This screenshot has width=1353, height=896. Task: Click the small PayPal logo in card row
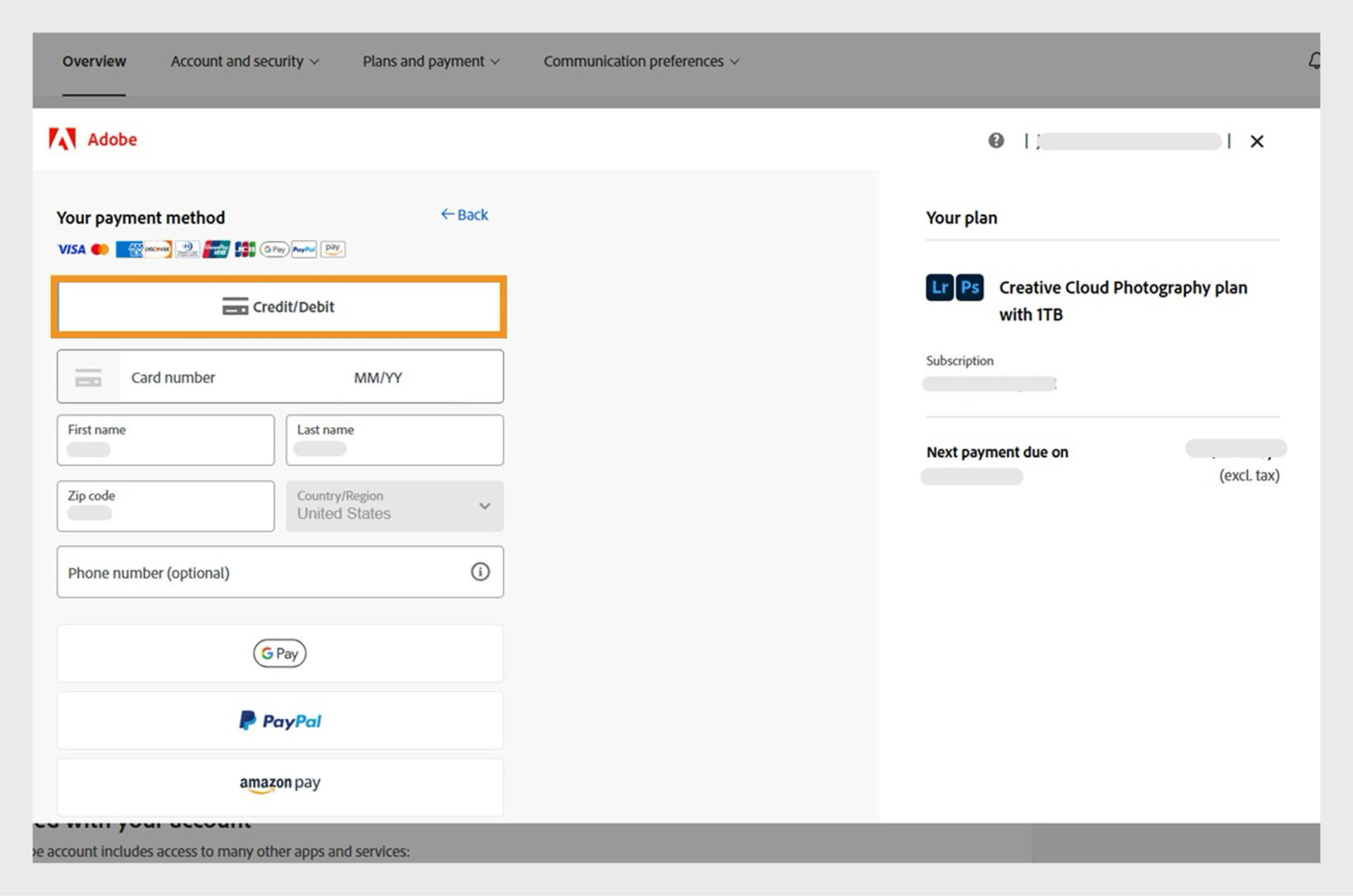[x=304, y=249]
